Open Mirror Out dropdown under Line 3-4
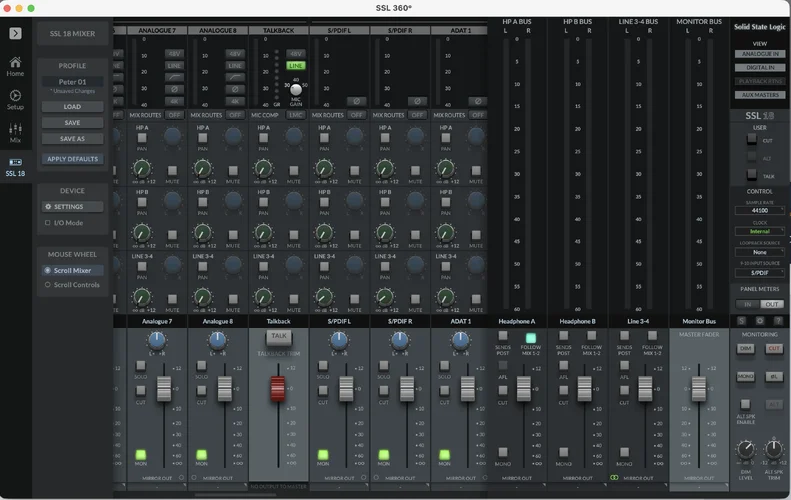The width and height of the screenshot is (791, 500). pyautogui.click(x=638, y=486)
